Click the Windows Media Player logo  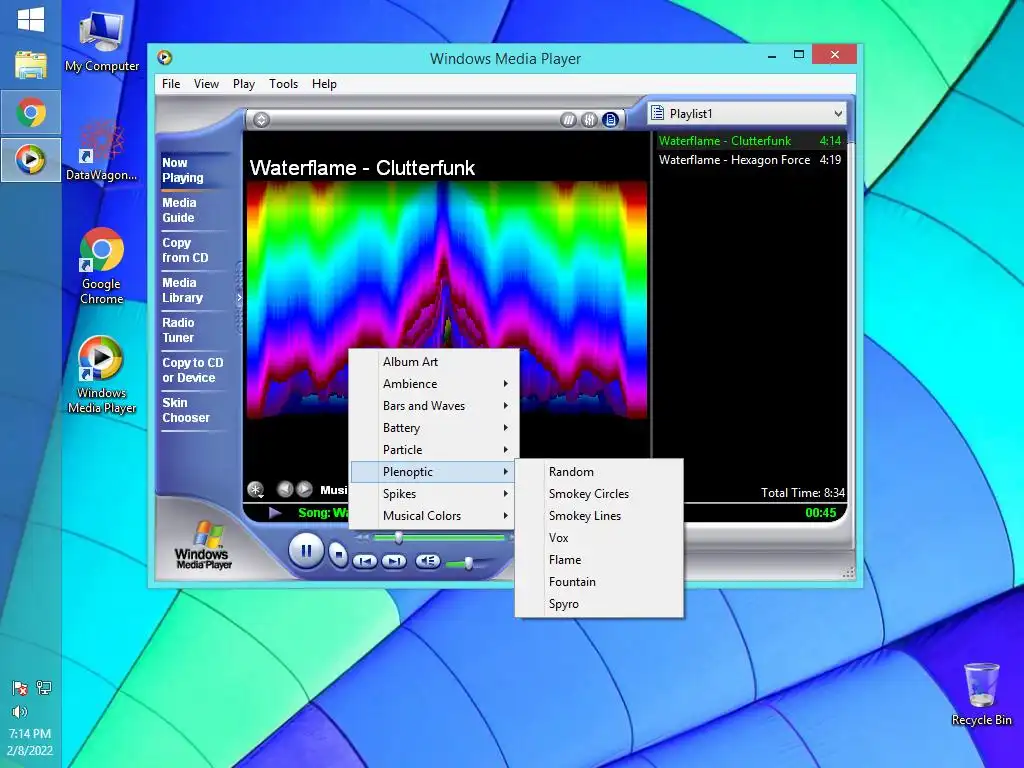[x=202, y=546]
